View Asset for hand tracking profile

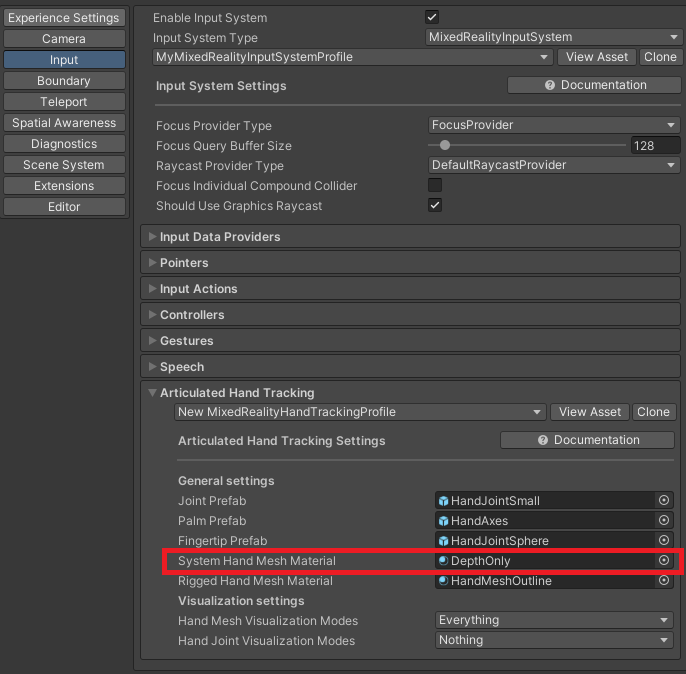tap(590, 412)
